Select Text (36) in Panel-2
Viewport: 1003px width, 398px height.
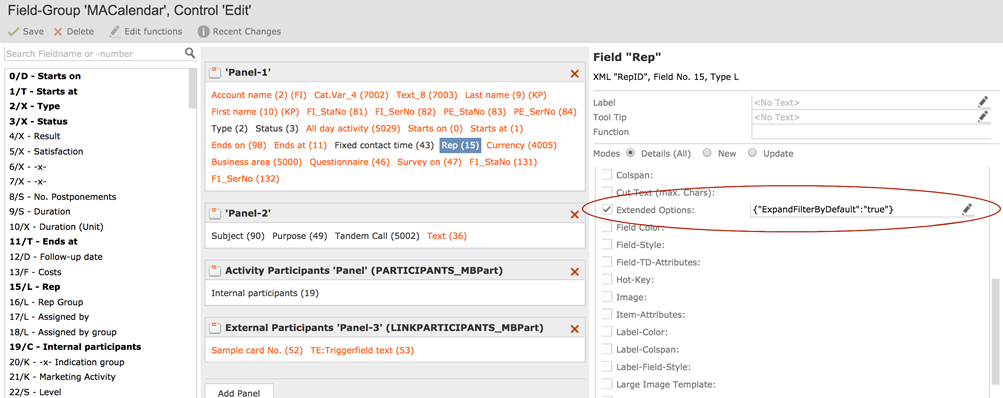pos(447,236)
